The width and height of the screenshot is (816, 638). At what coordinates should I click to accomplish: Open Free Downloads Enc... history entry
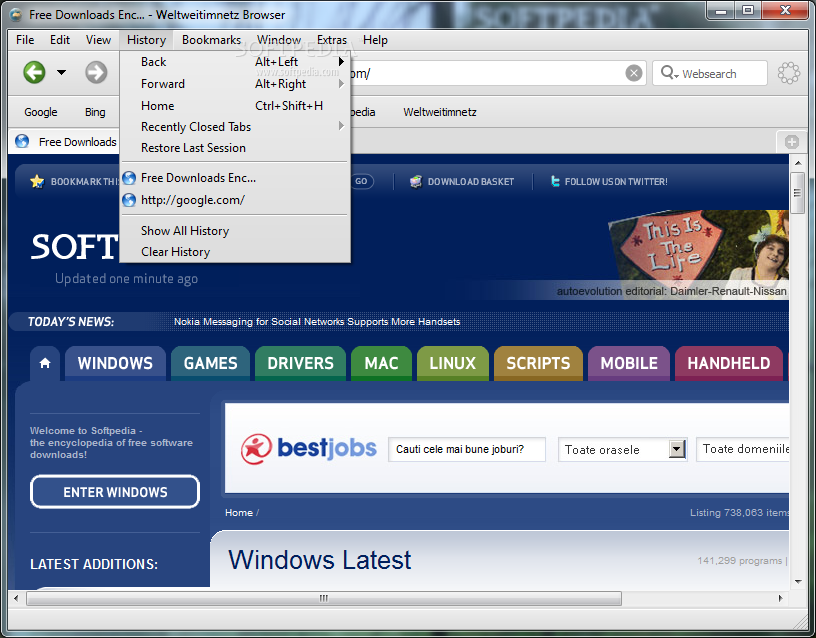pos(235,178)
